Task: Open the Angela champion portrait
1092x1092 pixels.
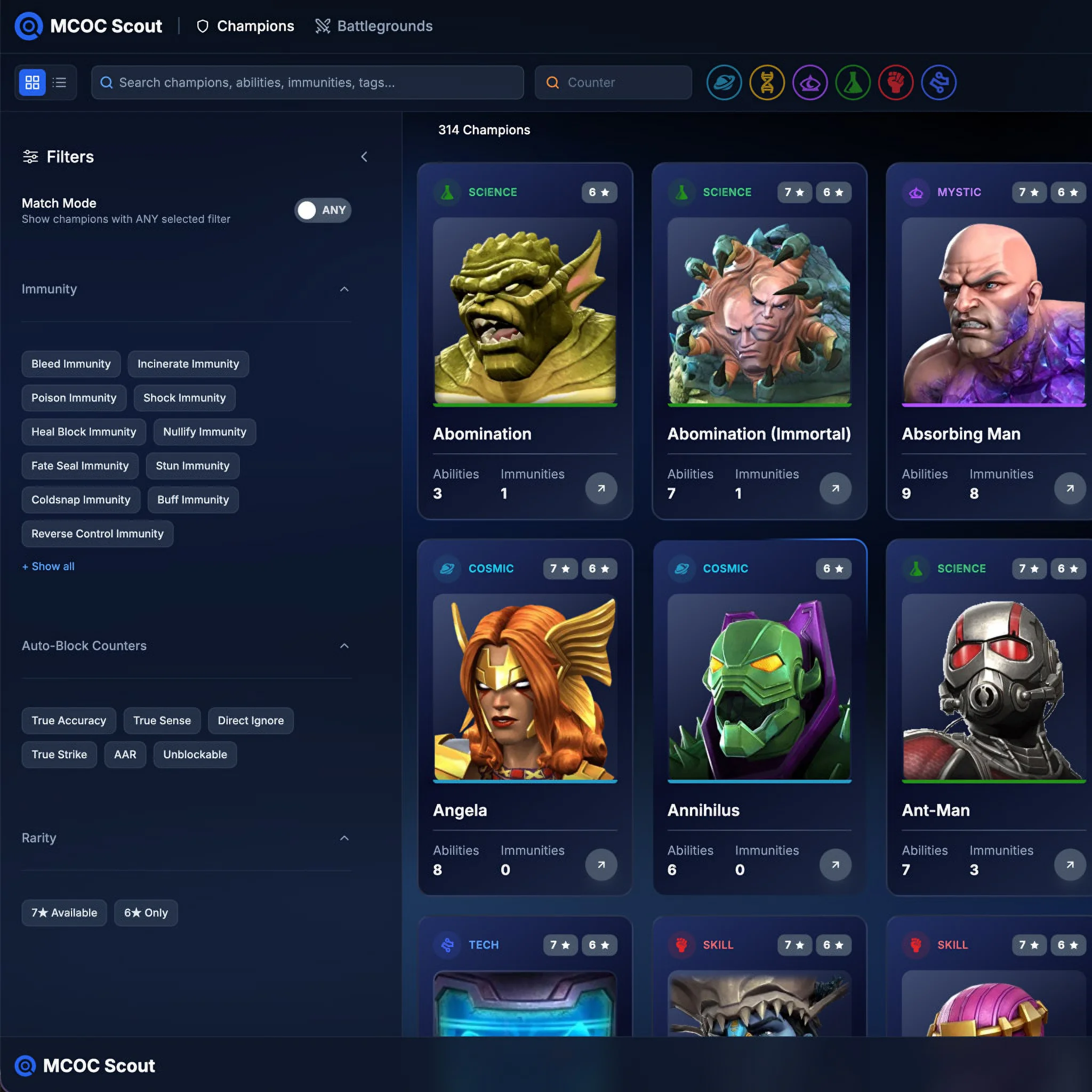Action: point(525,688)
